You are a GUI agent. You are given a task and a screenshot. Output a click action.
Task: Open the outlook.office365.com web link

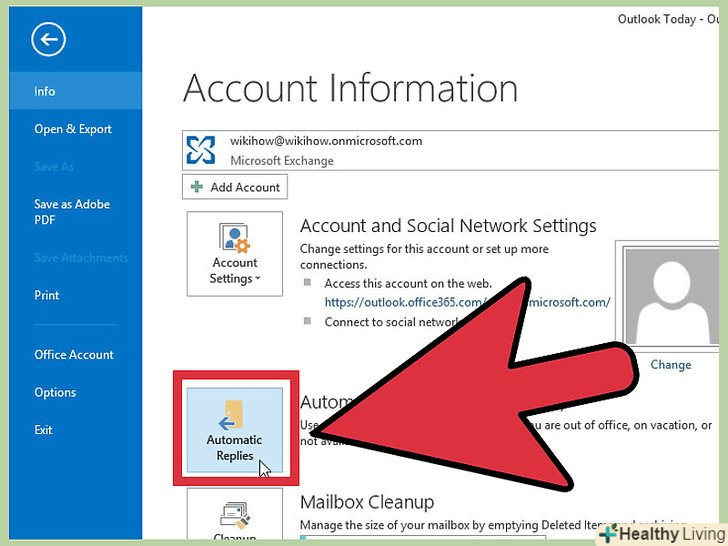tap(468, 302)
